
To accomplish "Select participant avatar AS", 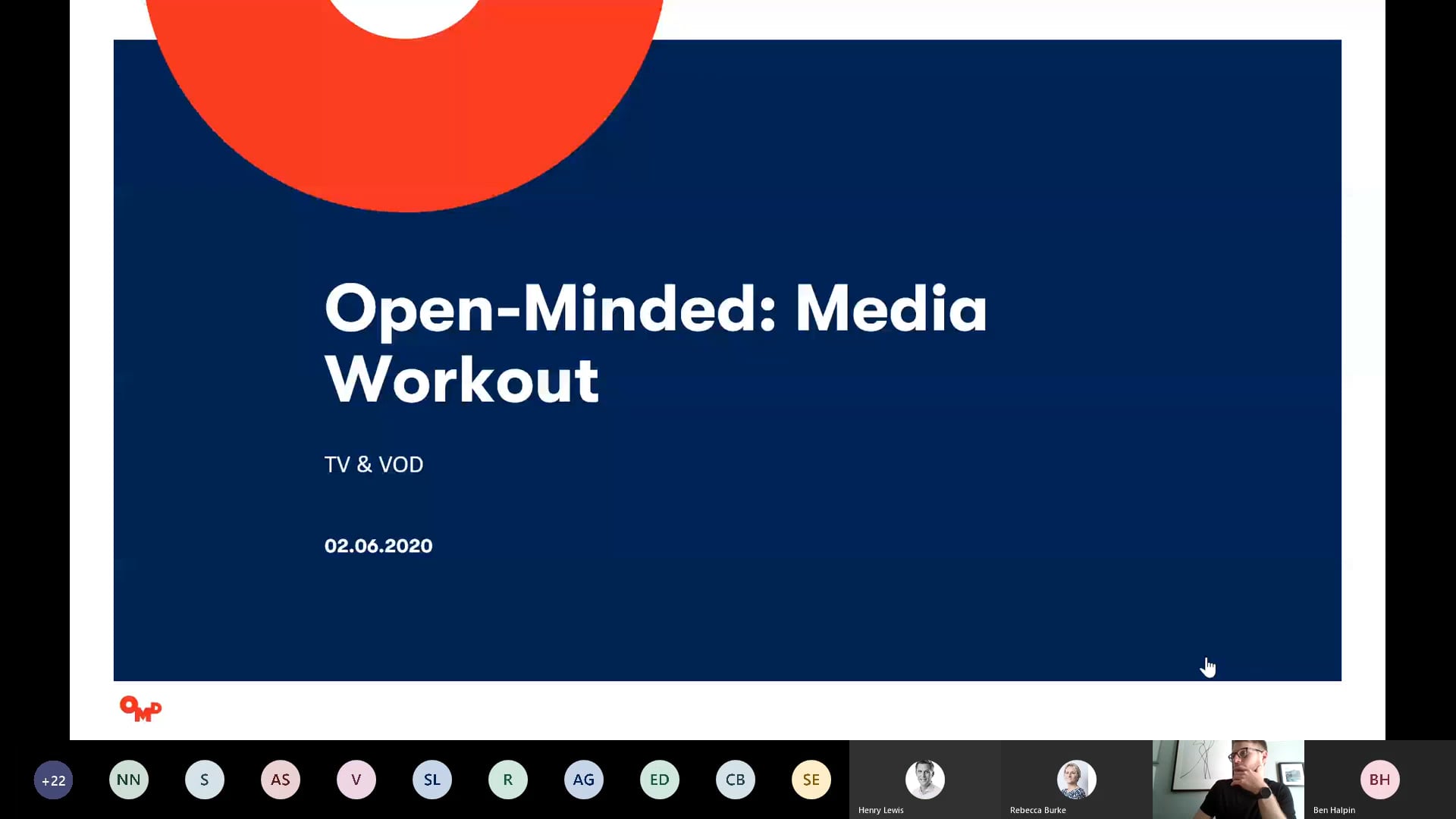I will (x=281, y=780).
